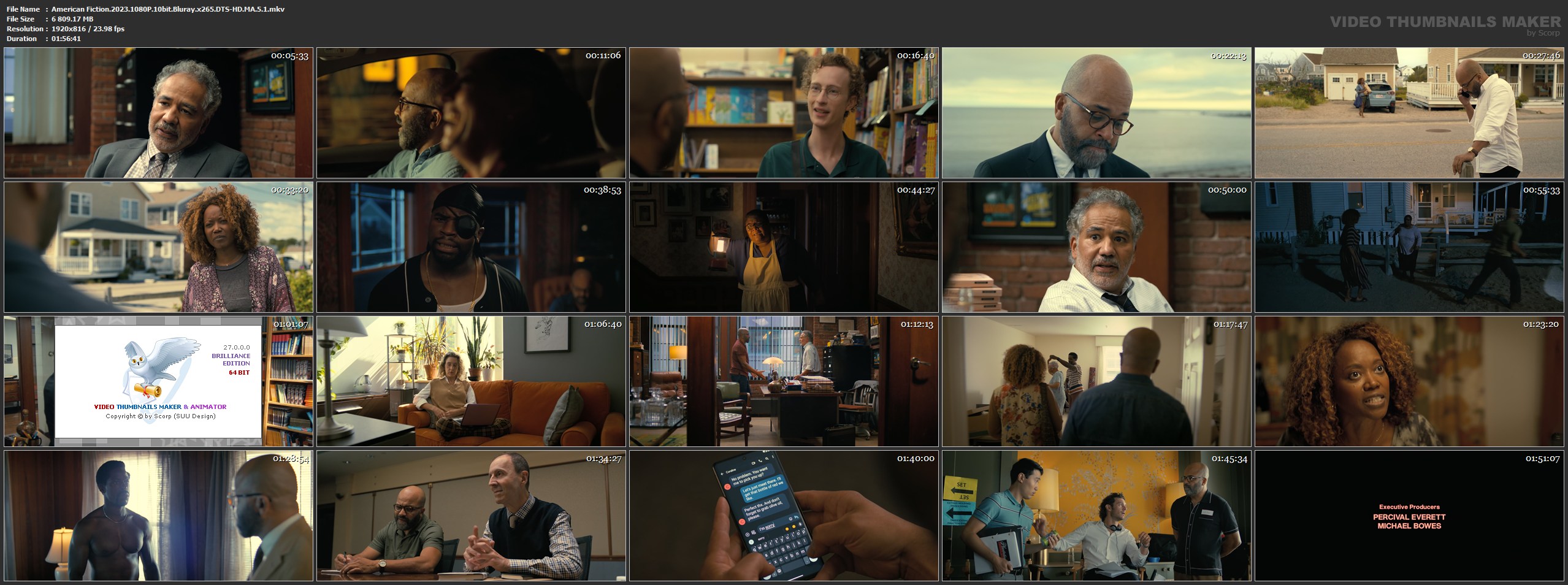Open the conference table thumbnail at 01:34:27
Viewport: 1568px width, 585px height.
tap(471, 516)
